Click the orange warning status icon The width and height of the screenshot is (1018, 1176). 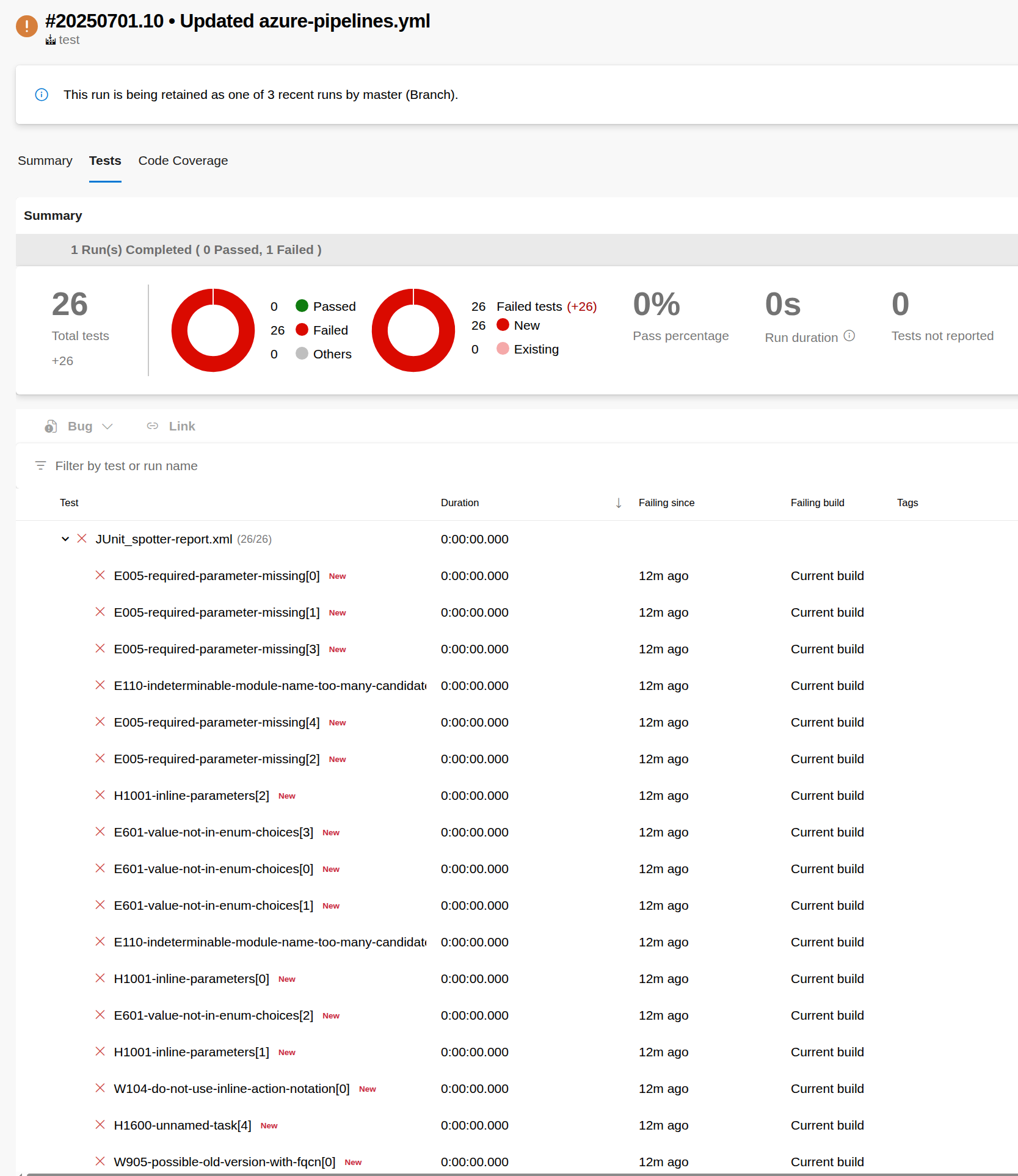click(27, 26)
